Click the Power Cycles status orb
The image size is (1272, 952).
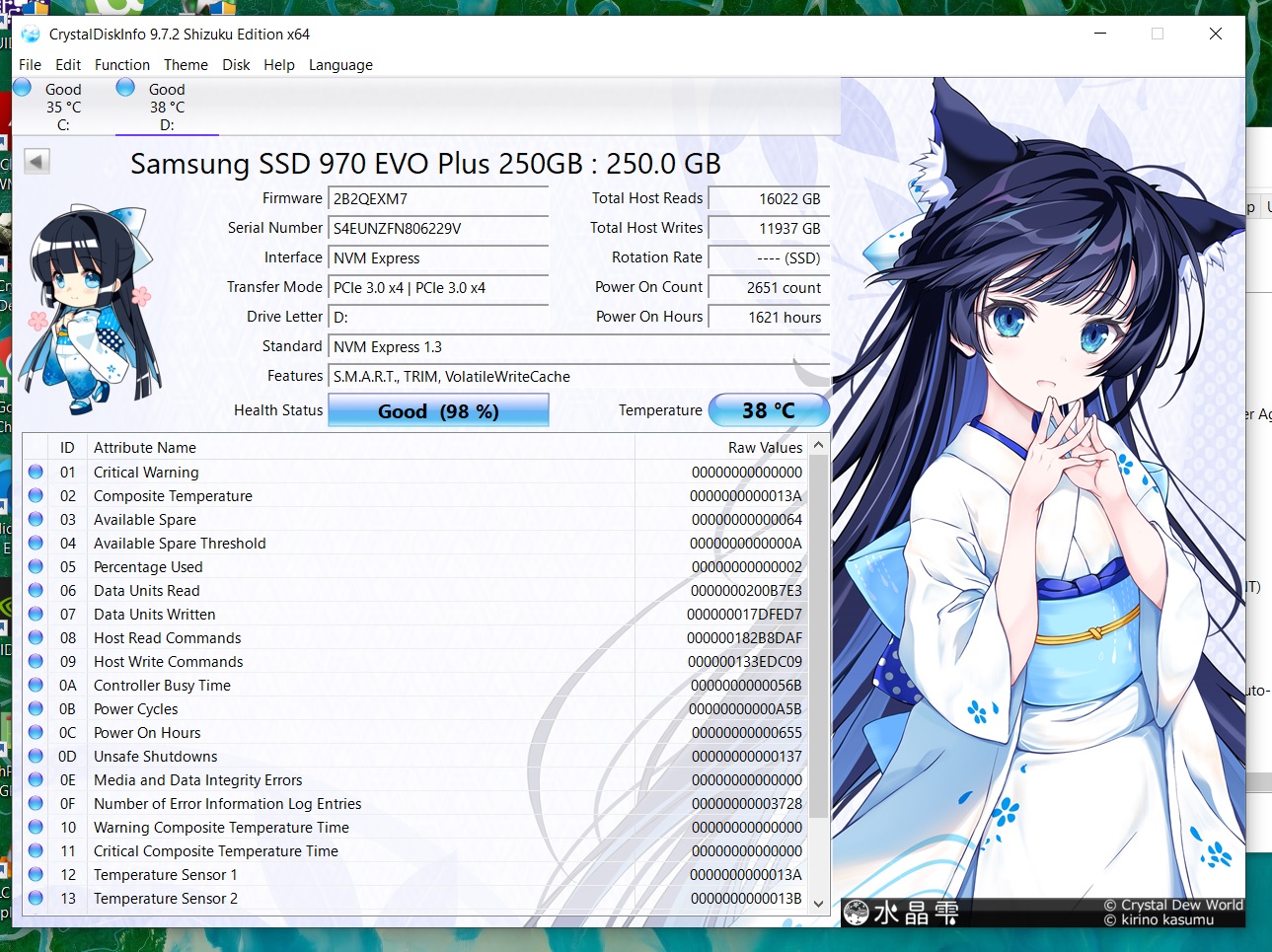pyautogui.click(x=36, y=709)
